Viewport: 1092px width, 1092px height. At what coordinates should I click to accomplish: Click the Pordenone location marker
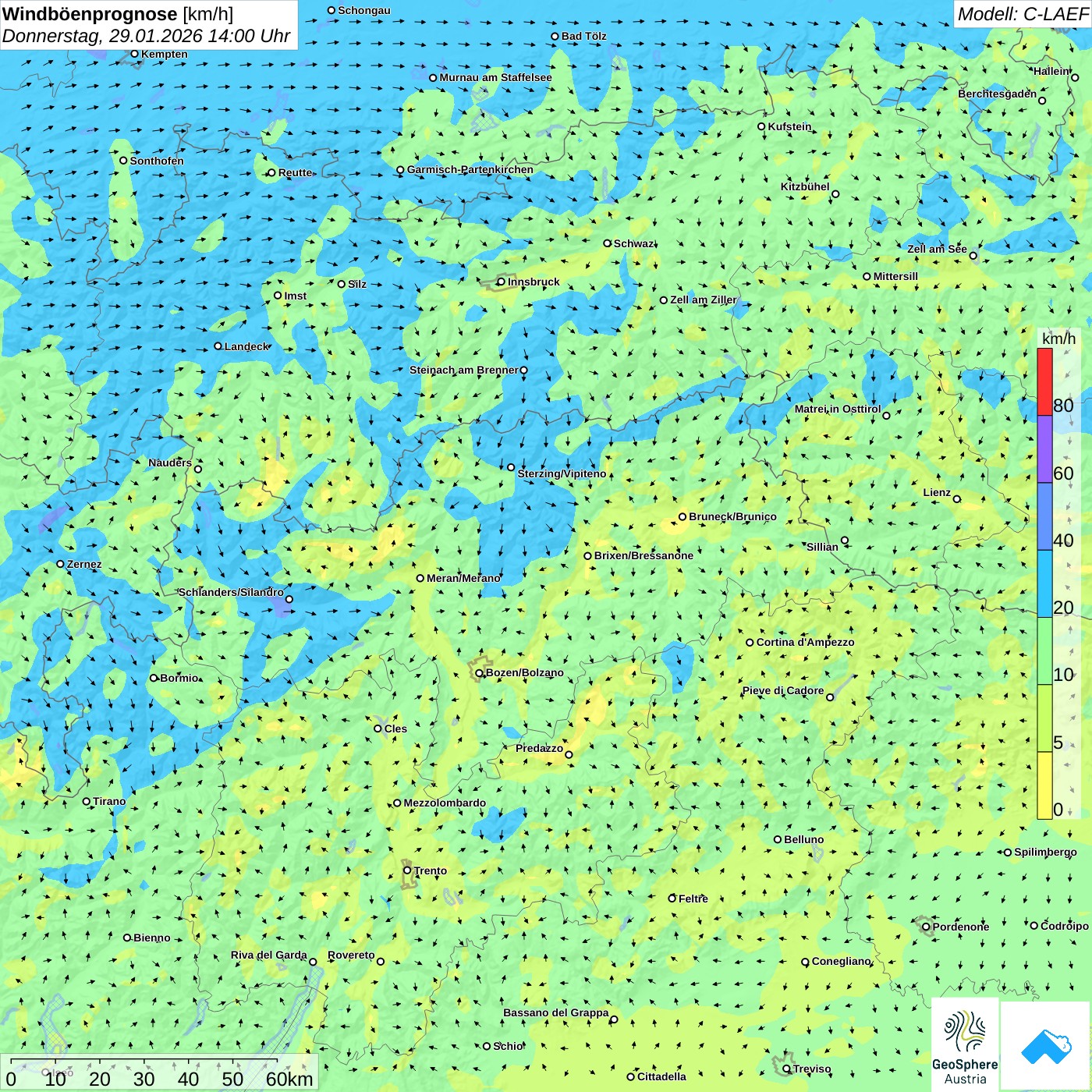click(926, 927)
